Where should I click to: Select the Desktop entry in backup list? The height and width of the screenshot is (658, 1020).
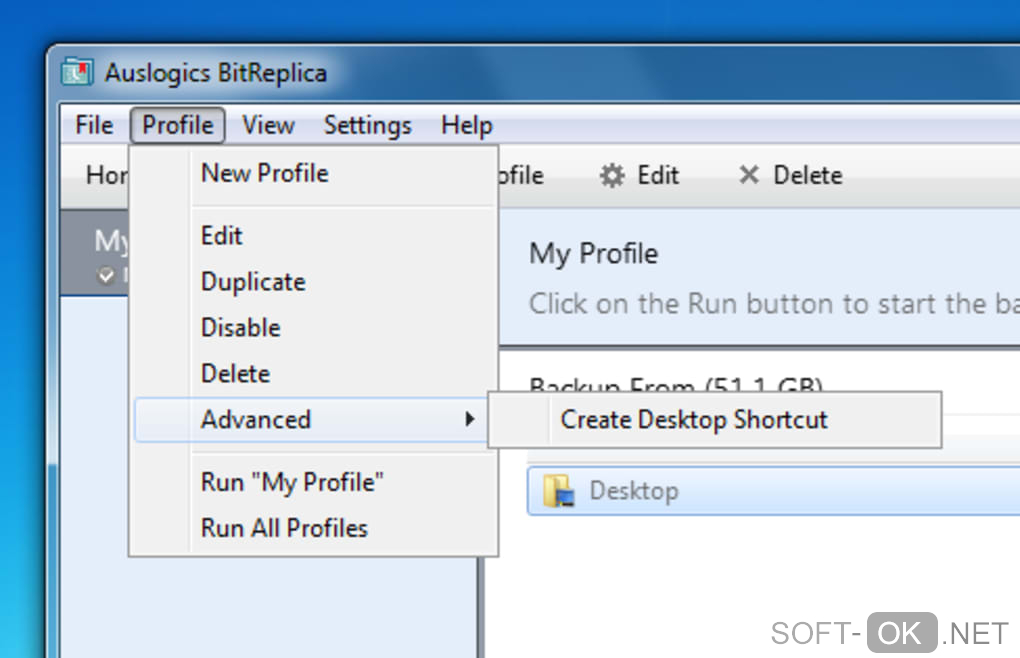[x=633, y=491]
